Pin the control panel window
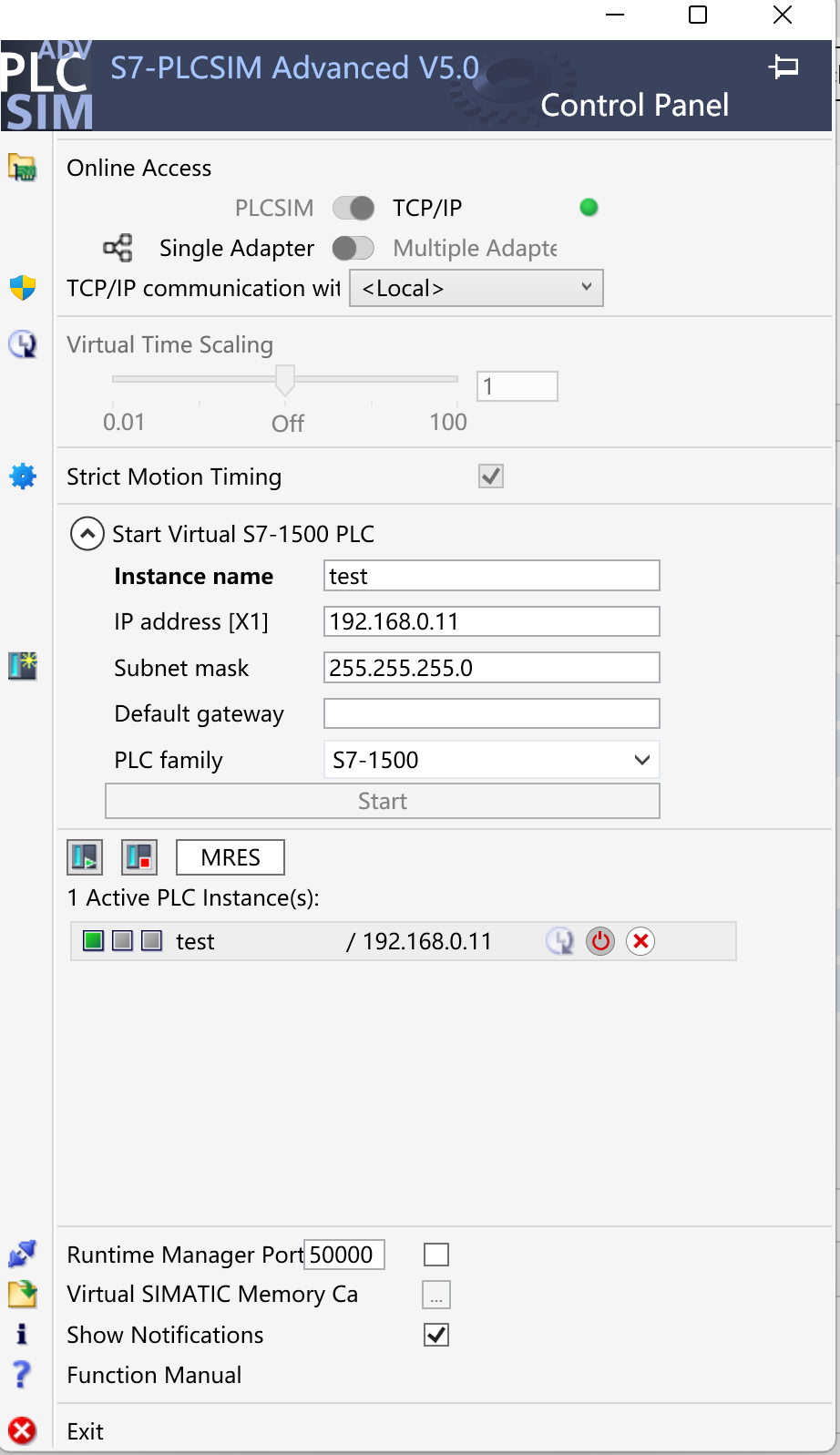This screenshot has width=840, height=1455. [x=784, y=67]
